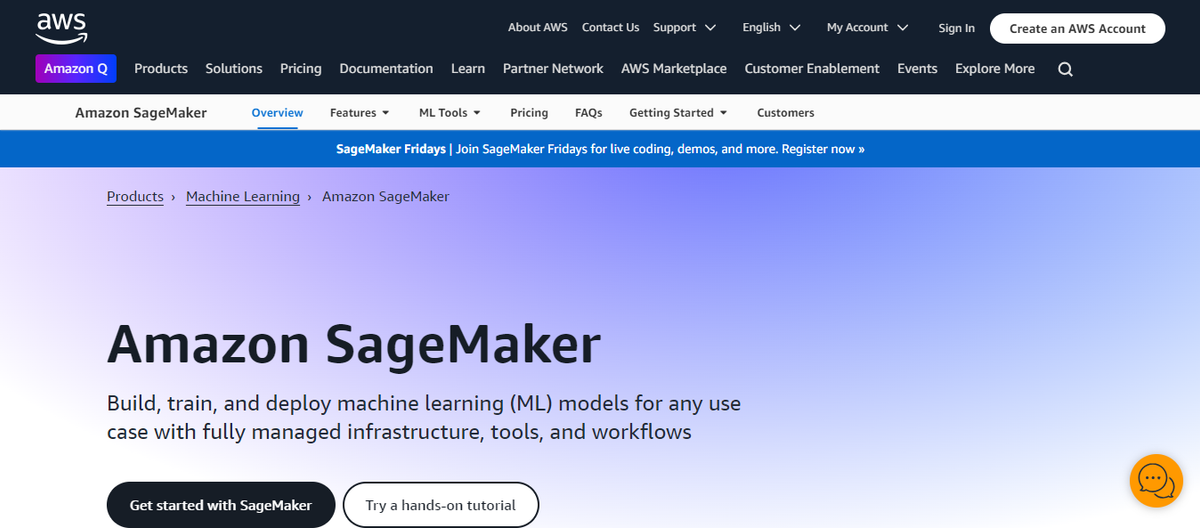The image size is (1200, 528).
Task: Expand the Support dropdown
Action: [x=684, y=28]
